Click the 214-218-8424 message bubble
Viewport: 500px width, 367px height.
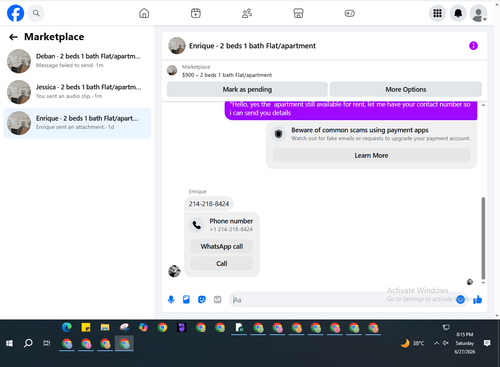pyautogui.click(x=209, y=204)
